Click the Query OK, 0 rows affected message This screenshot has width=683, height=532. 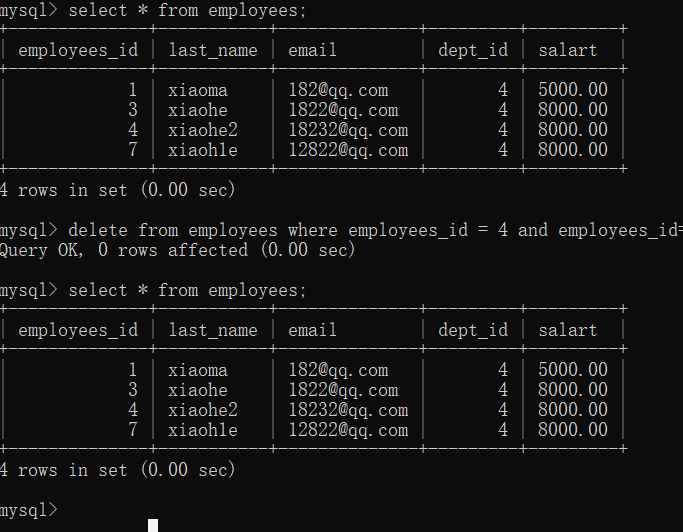[177, 250]
